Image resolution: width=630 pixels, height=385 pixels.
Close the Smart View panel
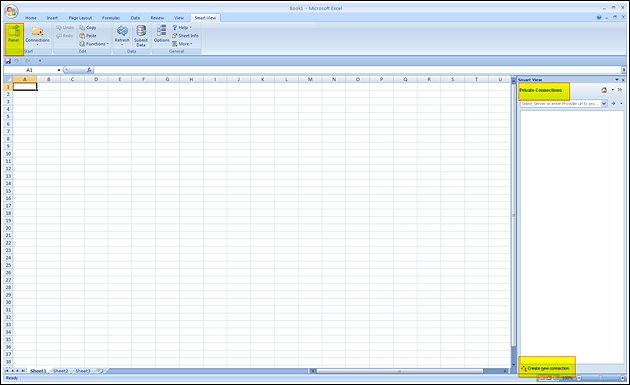click(x=623, y=80)
